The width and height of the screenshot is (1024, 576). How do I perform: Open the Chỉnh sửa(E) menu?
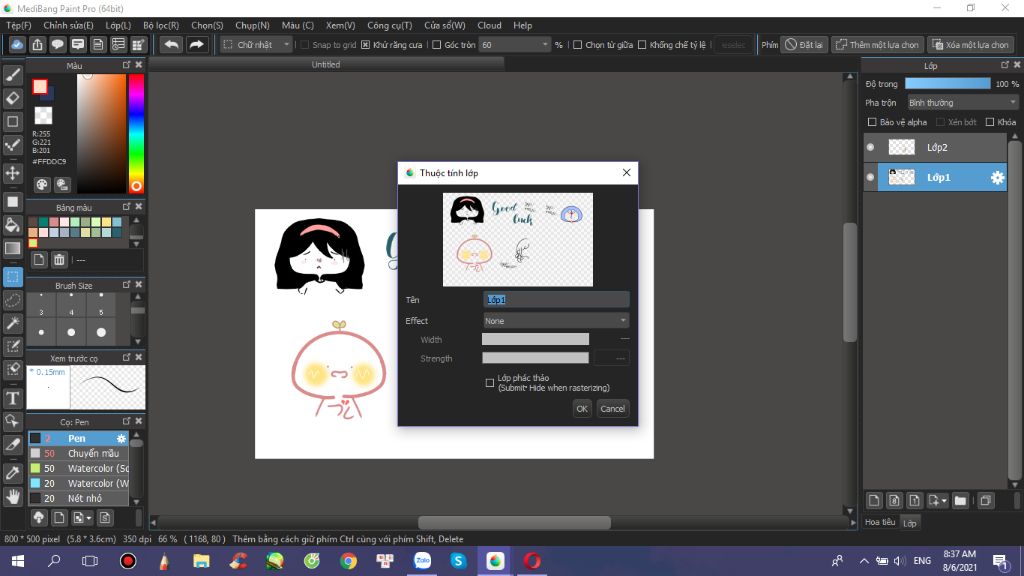point(69,25)
